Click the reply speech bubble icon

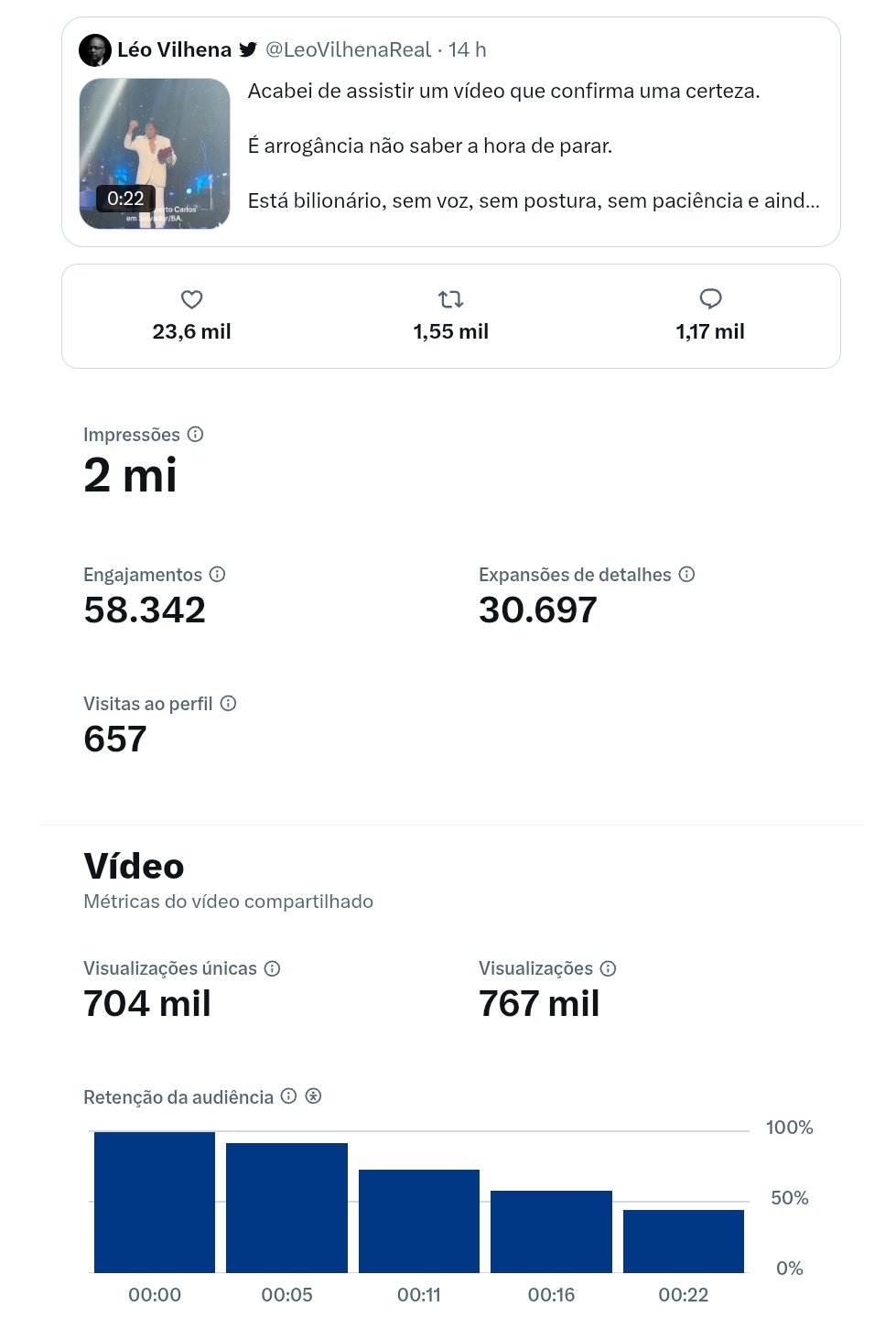point(710,298)
